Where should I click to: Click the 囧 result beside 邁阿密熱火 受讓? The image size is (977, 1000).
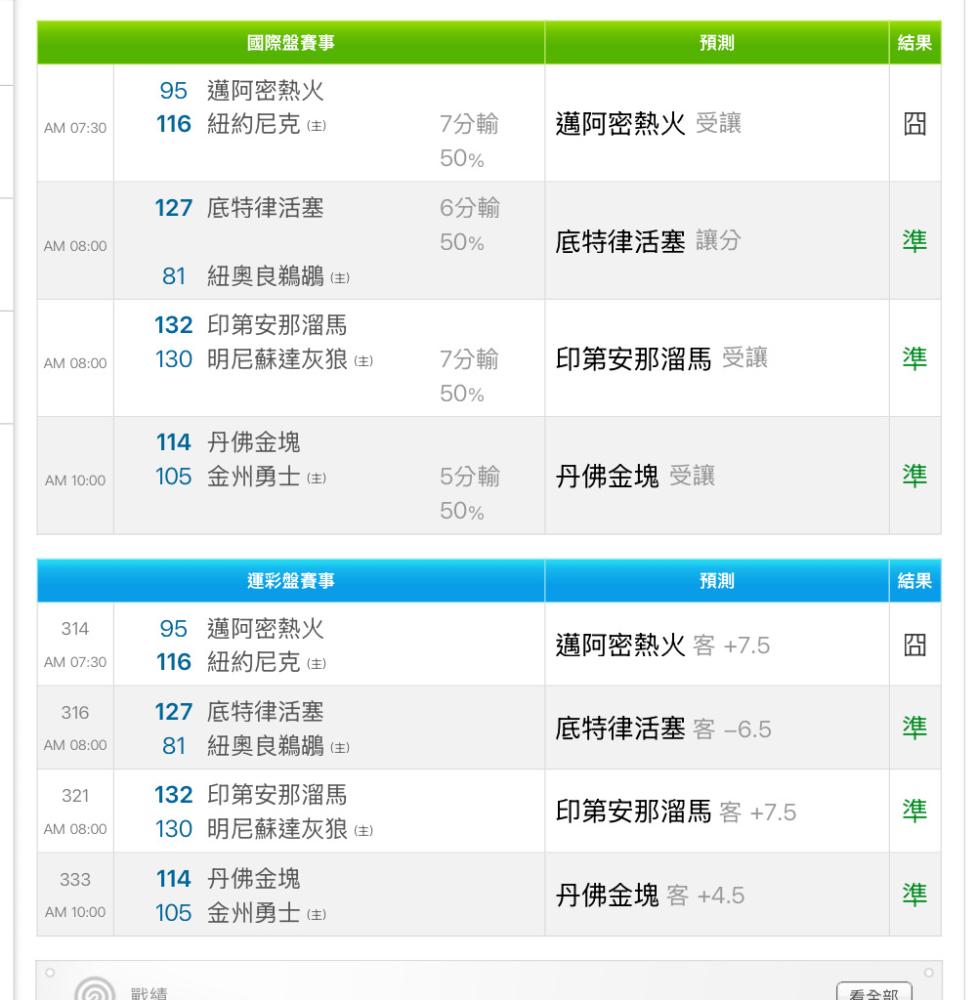click(x=915, y=124)
